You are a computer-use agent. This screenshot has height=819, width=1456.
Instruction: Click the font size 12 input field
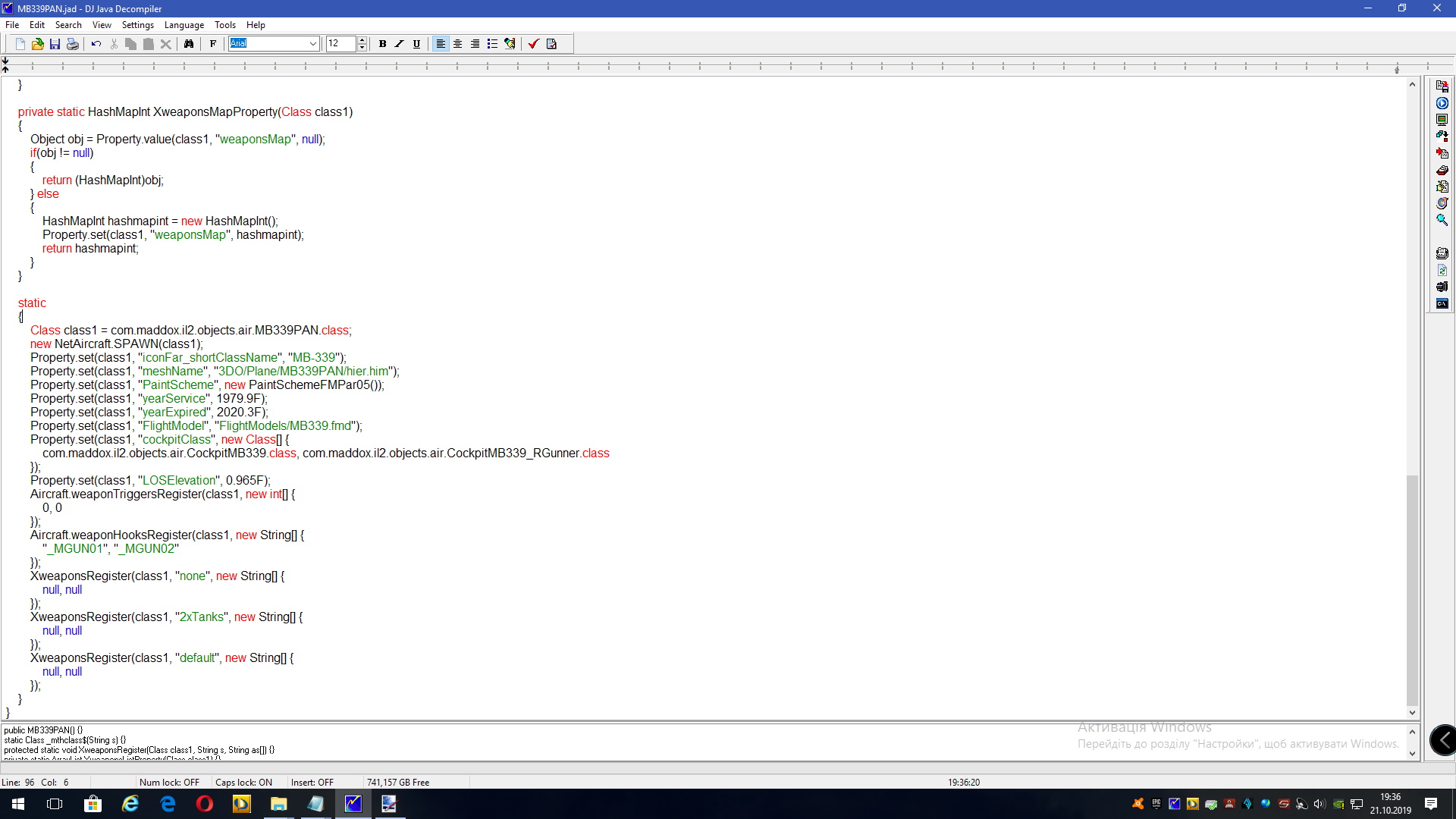(x=340, y=44)
